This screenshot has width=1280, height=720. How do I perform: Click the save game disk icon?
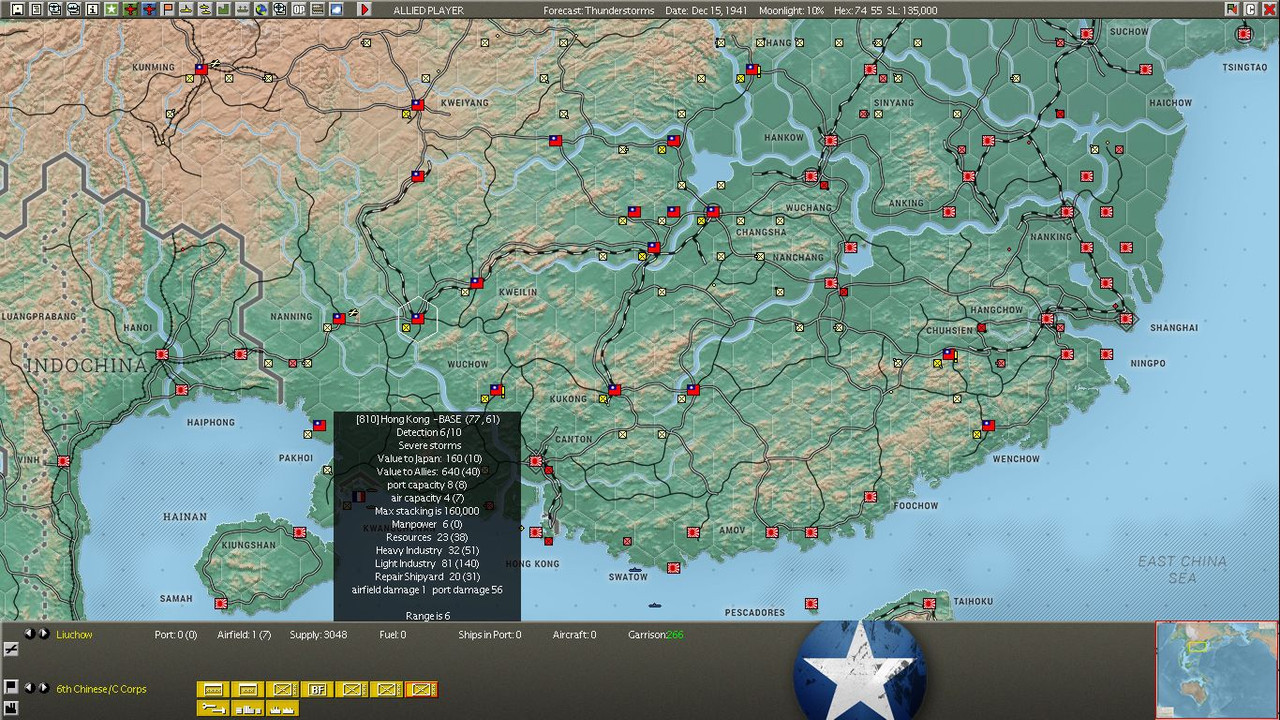(16, 9)
